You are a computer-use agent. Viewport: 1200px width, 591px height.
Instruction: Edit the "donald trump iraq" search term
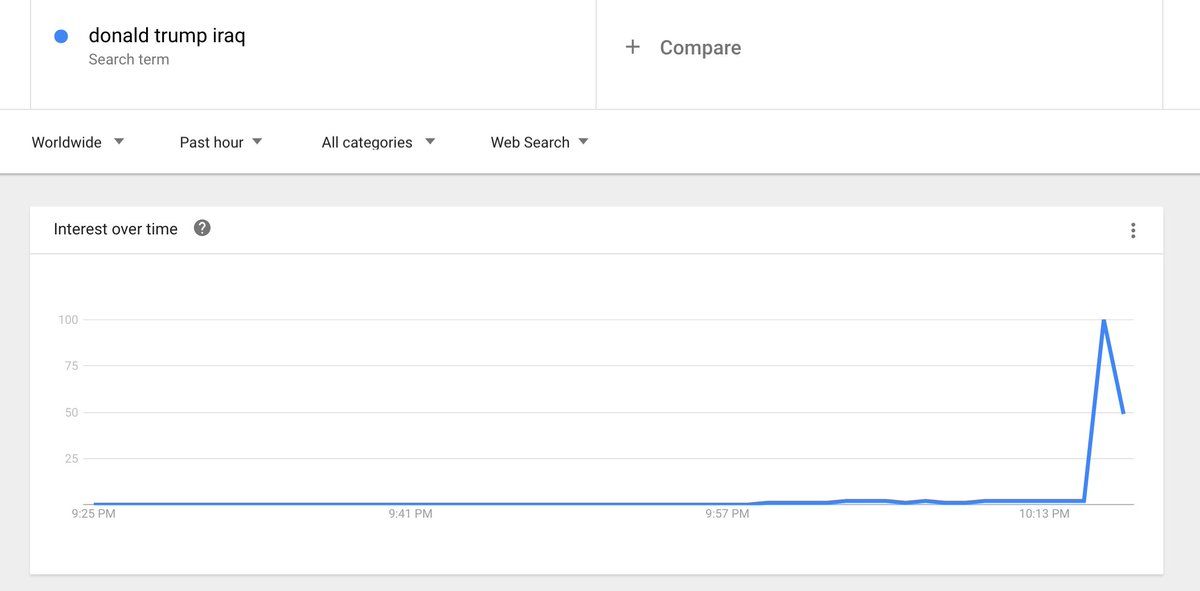click(167, 36)
